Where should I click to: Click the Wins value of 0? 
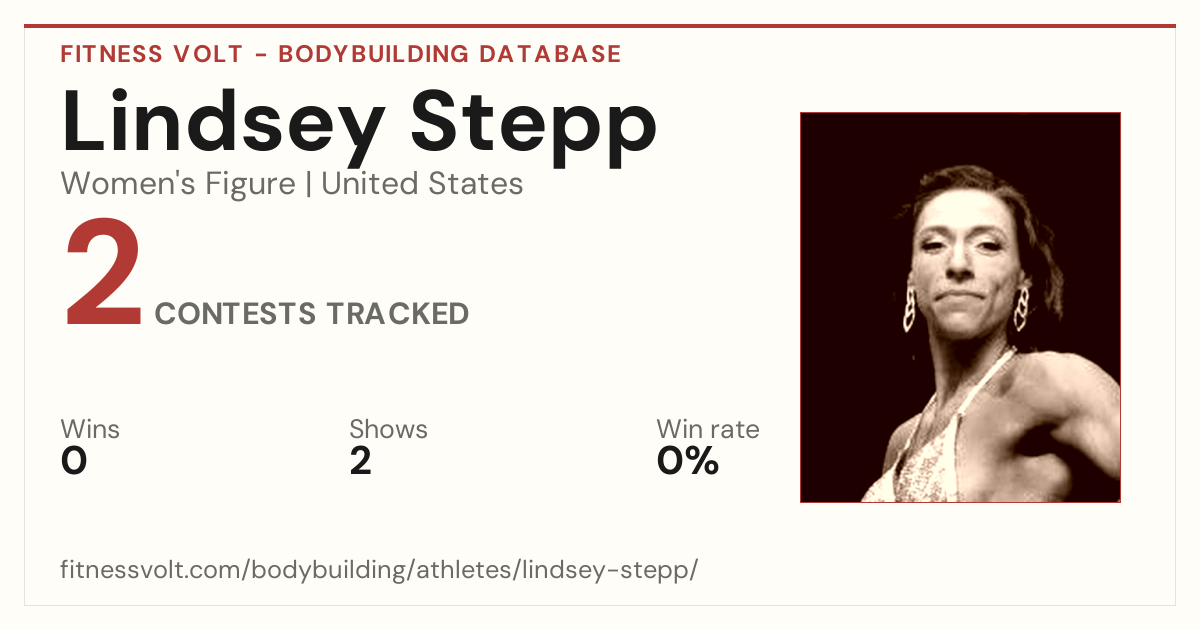(74, 461)
